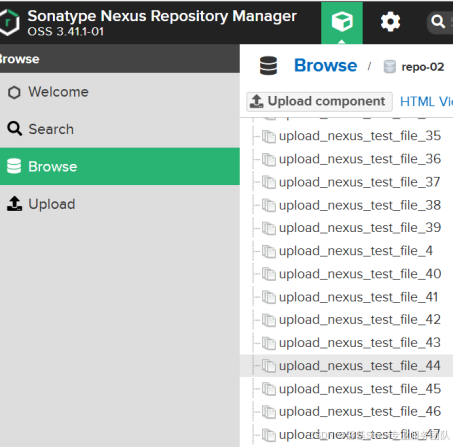Select tree row upload_nexus_test_file_35
This screenshot has height=447, width=454.
[347, 136]
